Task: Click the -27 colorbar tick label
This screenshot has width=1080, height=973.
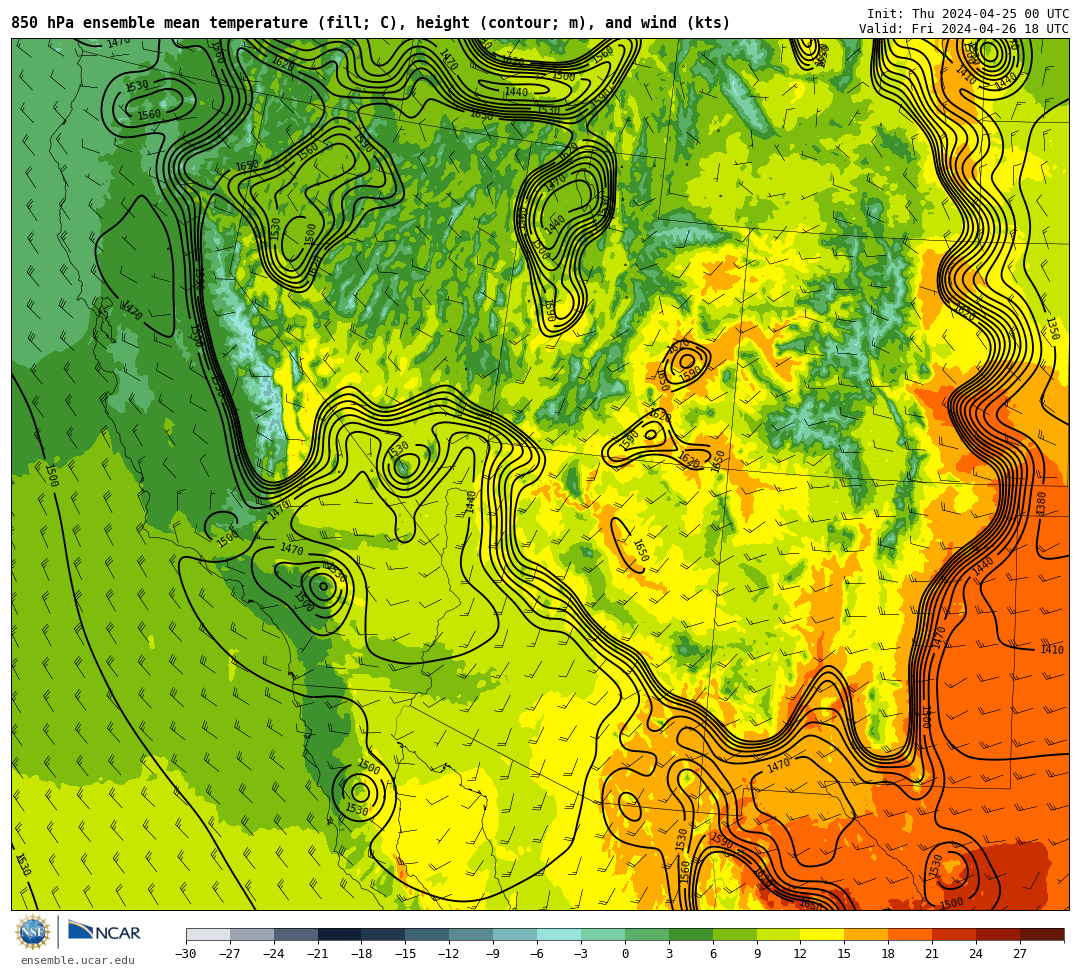Action: coord(230,954)
